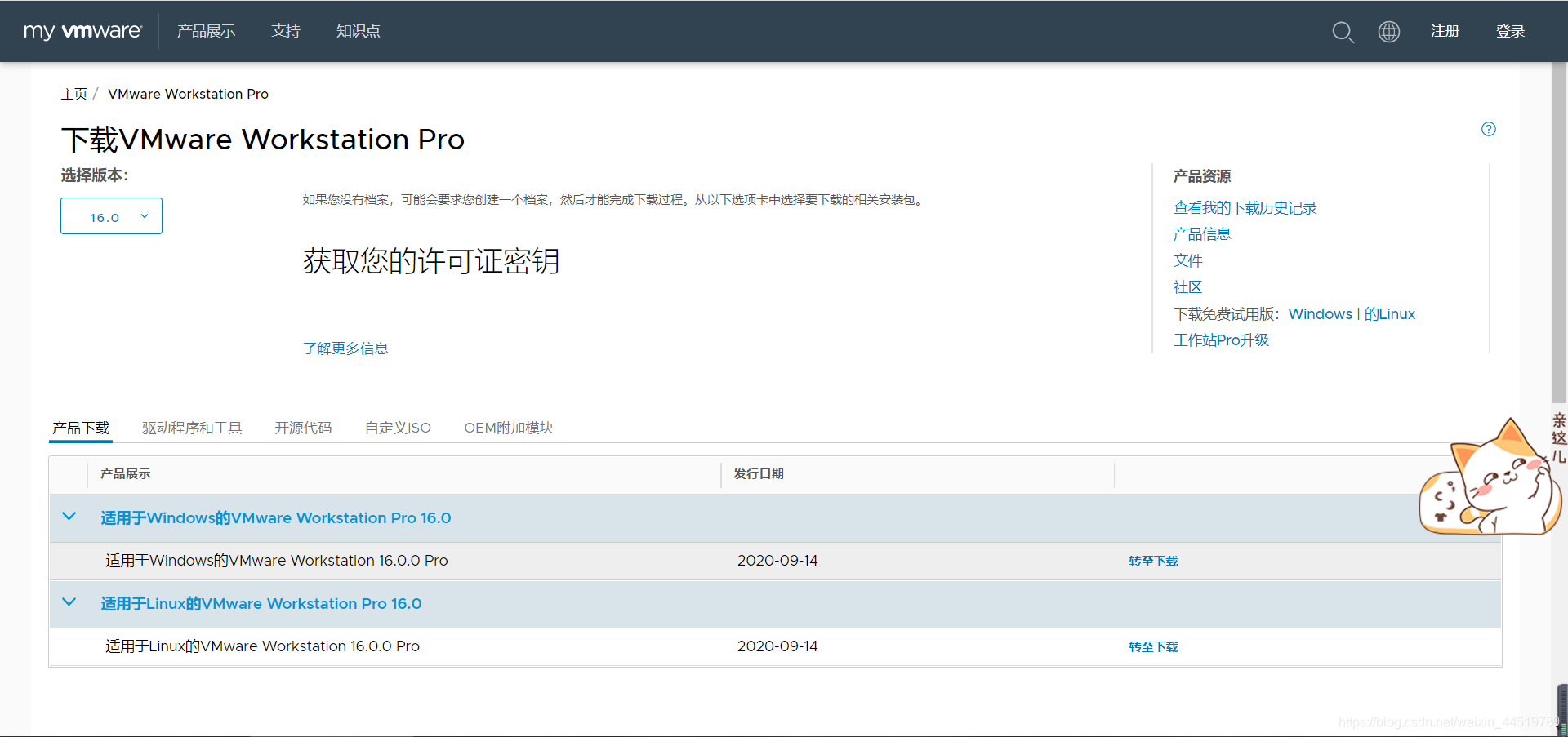
Task: Switch to OEM附加模块 tab
Action: pyautogui.click(x=509, y=428)
